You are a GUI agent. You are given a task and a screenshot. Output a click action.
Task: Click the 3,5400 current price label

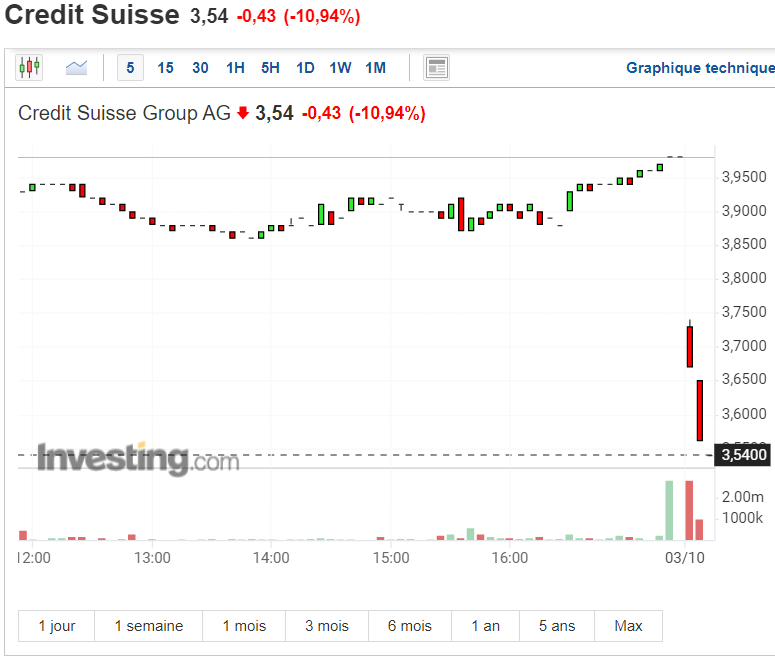[x=743, y=454]
